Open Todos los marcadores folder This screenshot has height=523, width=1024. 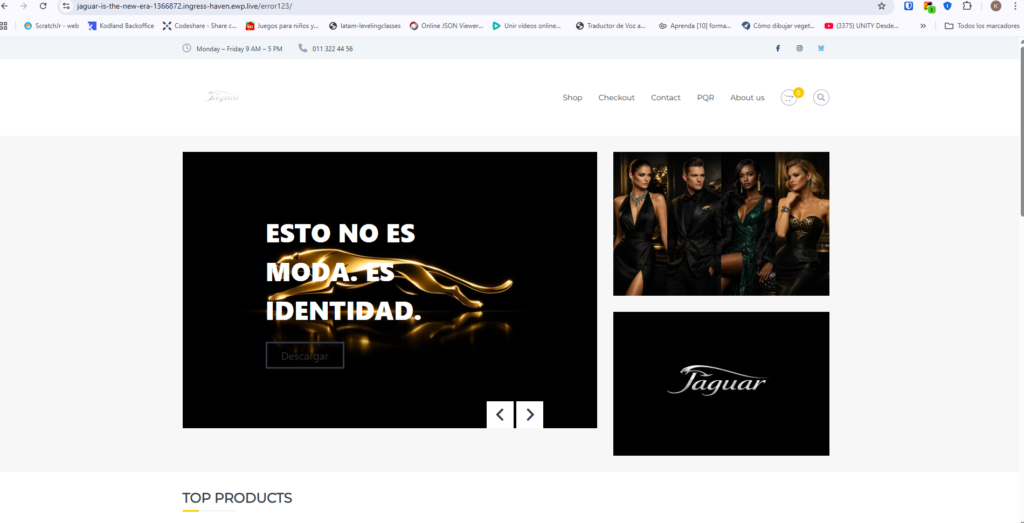point(982,26)
